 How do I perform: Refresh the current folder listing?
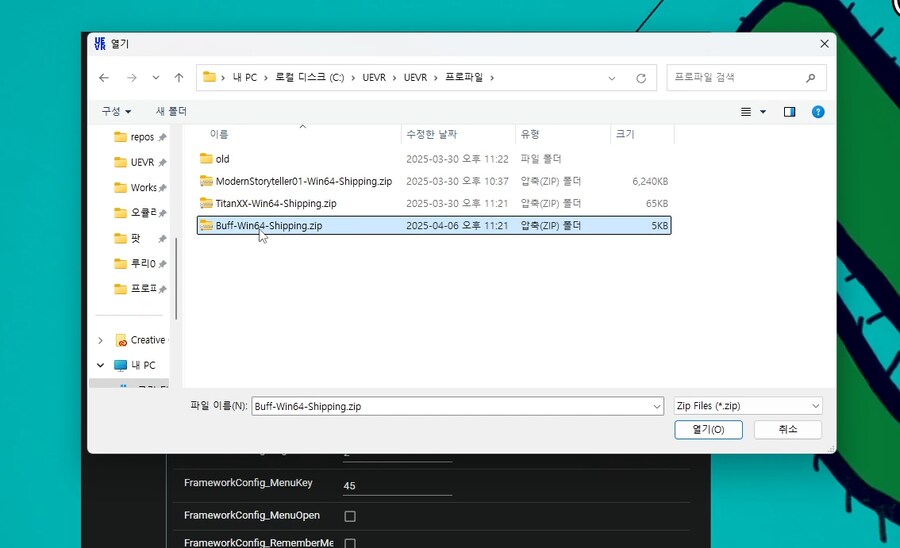tap(641, 78)
